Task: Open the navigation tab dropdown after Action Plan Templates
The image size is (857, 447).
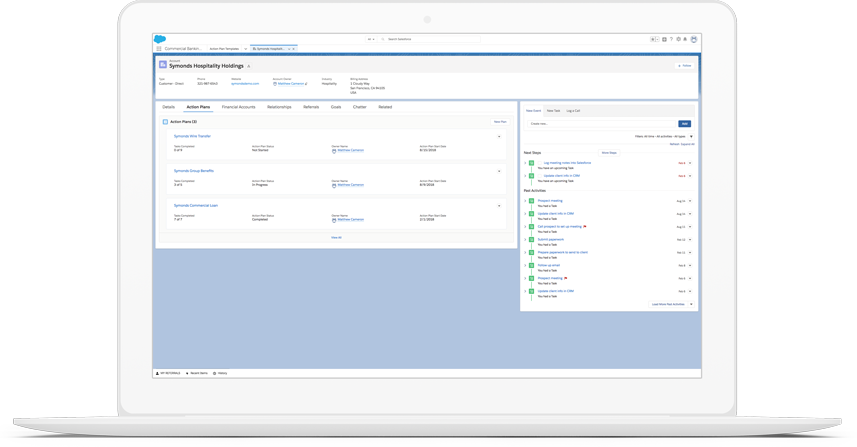Action: [x=245, y=49]
